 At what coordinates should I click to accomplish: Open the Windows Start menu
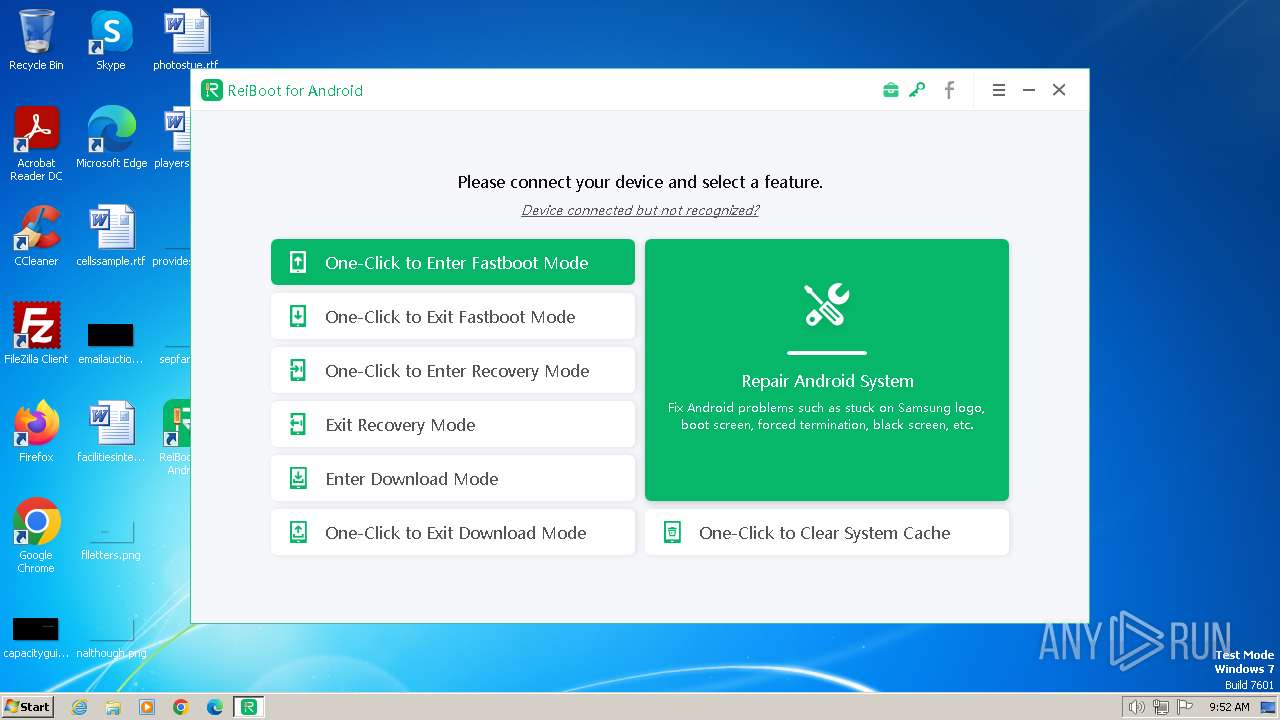pos(28,706)
